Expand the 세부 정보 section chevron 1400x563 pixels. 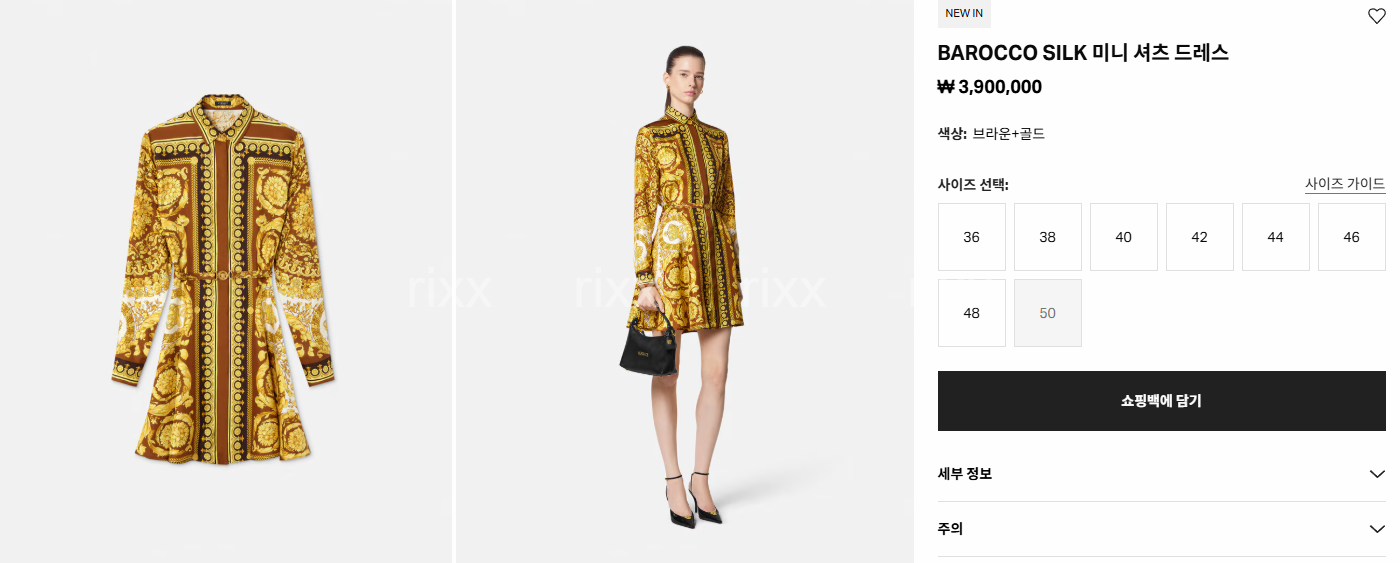point(1377,474)
